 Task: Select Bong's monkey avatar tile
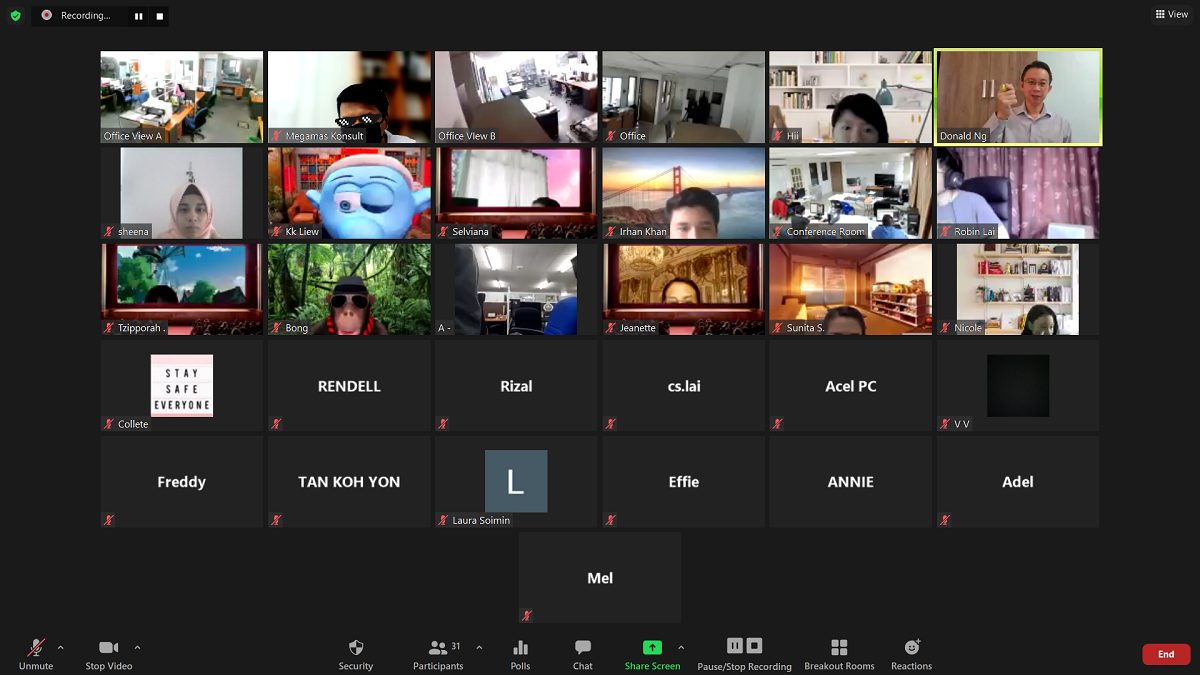(x=349, y=289)
